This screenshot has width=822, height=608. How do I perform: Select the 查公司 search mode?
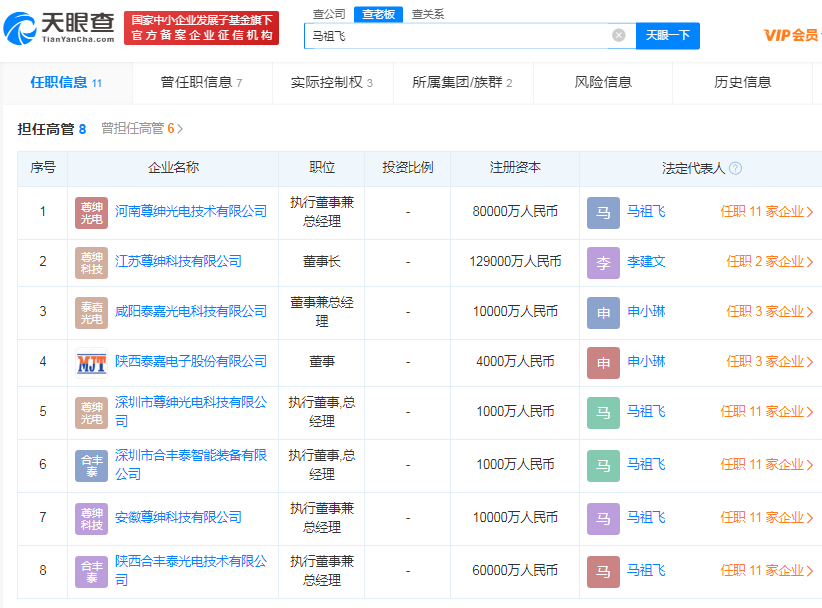point(328,14)
